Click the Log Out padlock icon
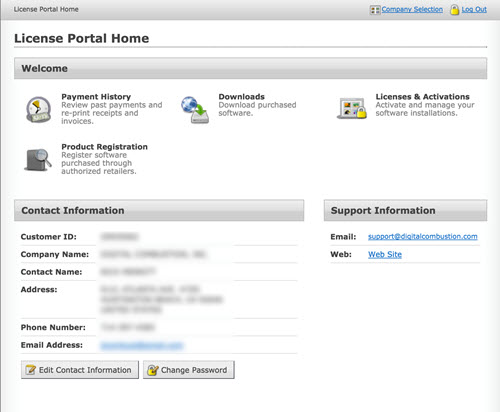Image resolution: width=500 pixels, height=412 pixels. click(454, 10)
